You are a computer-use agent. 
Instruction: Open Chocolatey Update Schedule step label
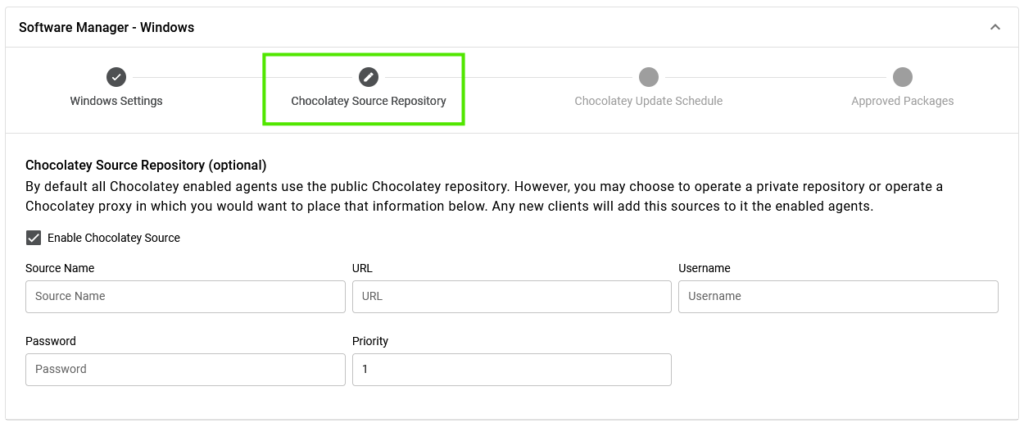pos(648,101)
